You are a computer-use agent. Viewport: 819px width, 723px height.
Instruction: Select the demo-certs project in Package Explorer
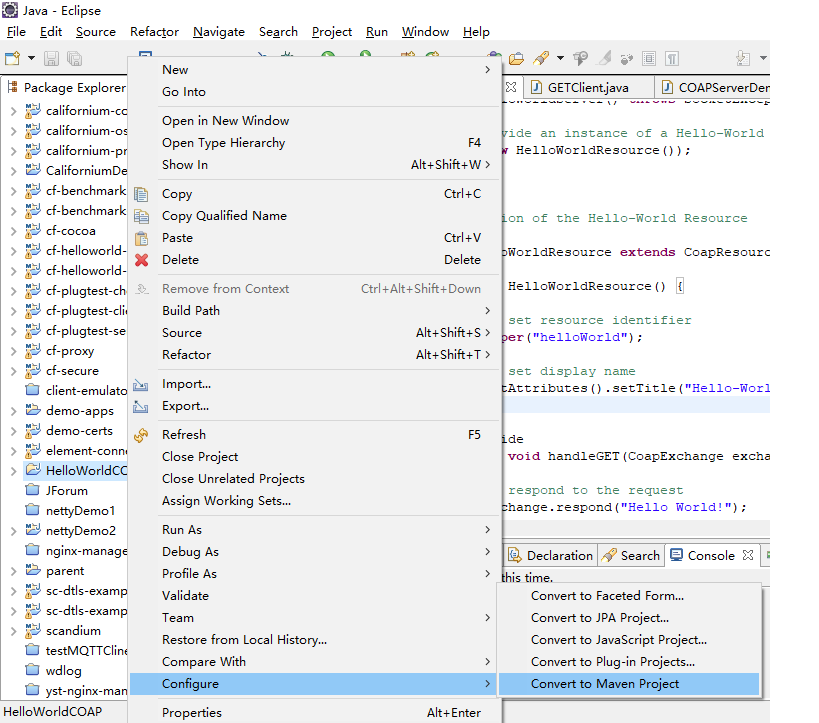click(79, 431)
